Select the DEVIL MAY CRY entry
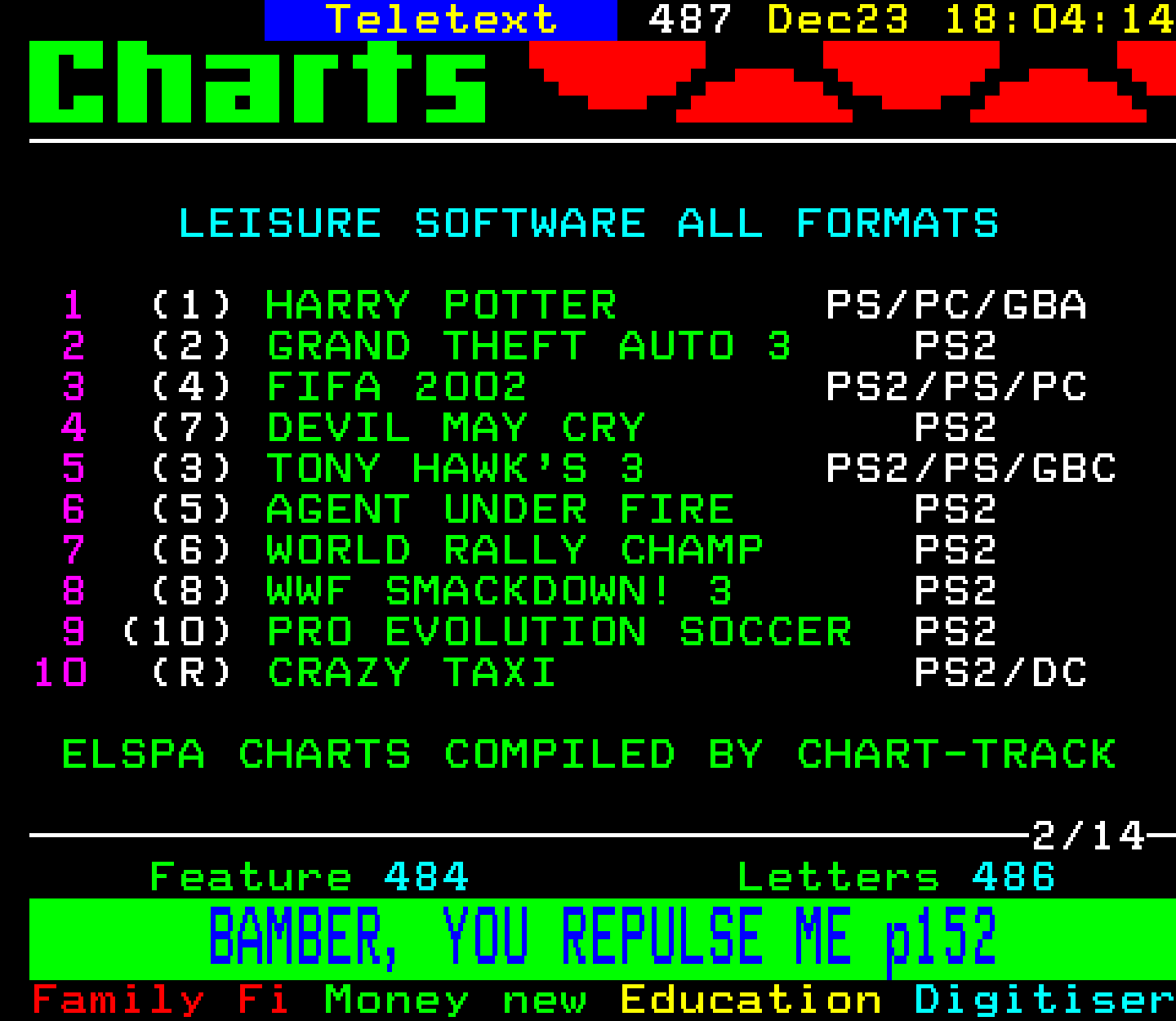 click(x=456, y=427)
